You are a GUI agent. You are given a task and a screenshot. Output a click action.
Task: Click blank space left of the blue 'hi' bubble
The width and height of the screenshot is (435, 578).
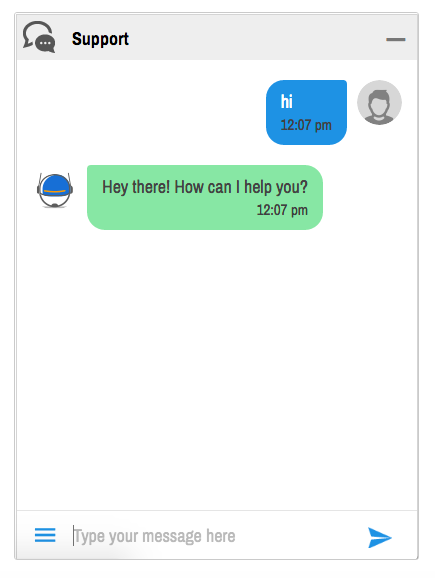tap(140, 112)
